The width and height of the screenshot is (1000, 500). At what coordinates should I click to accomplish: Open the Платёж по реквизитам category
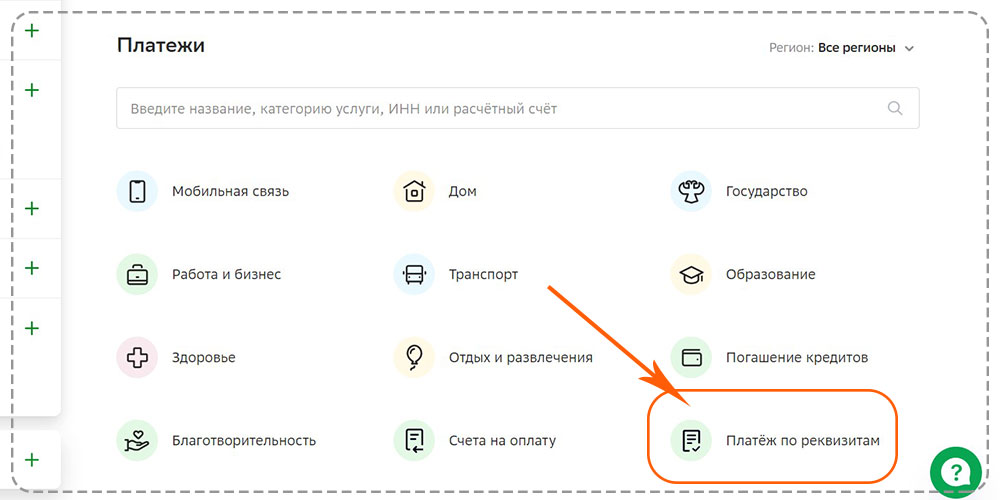tap(775, 440)
